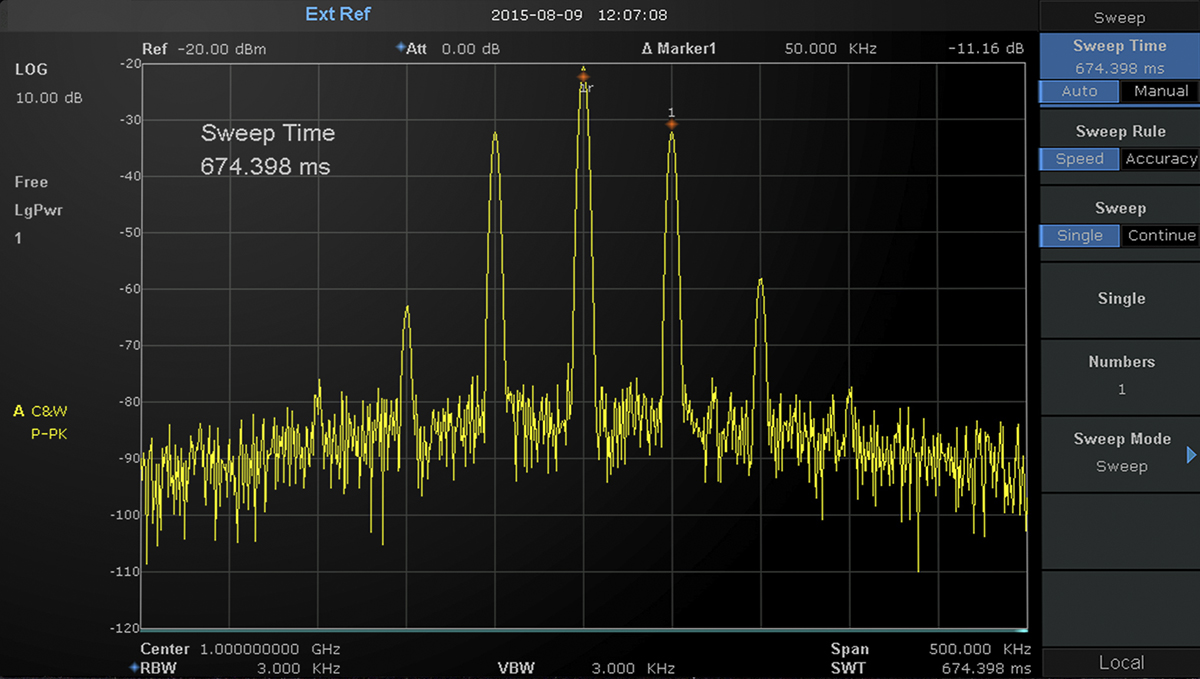Image resolution: width=1200 pixels, height=679 pixels.
Task: Choose Speed sweep rule
Action: coord(1079,159)
